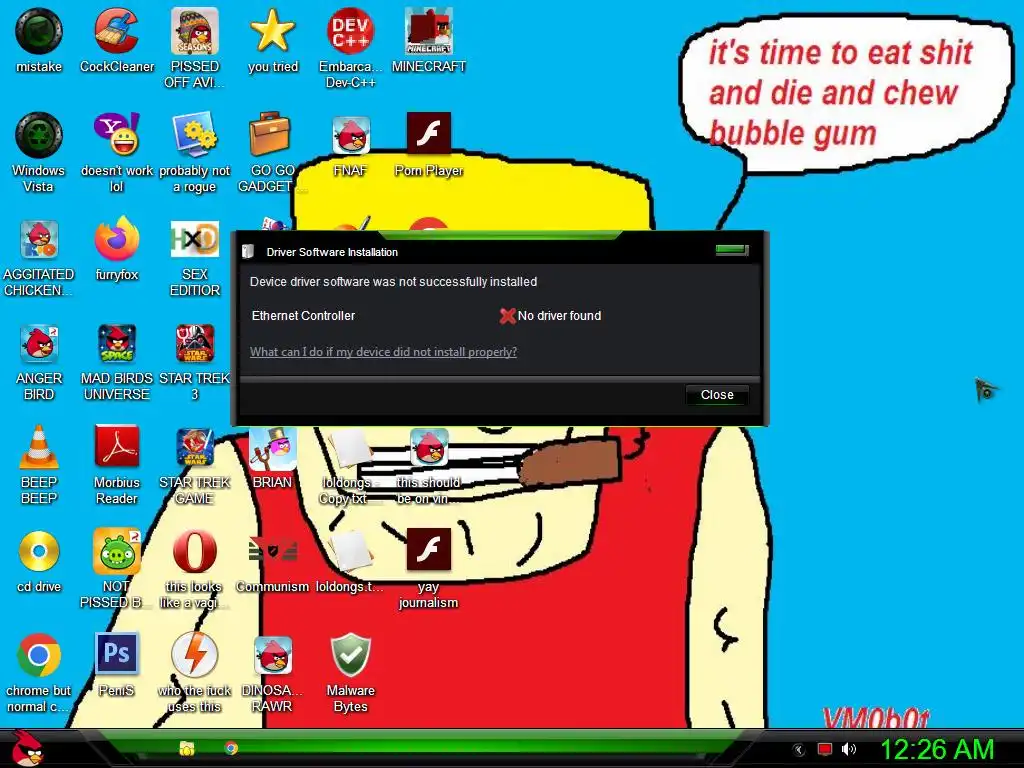The image size is (1024, 768).
Task: Show hidden tray icons arrow
Action: click(x=798, y=750)
